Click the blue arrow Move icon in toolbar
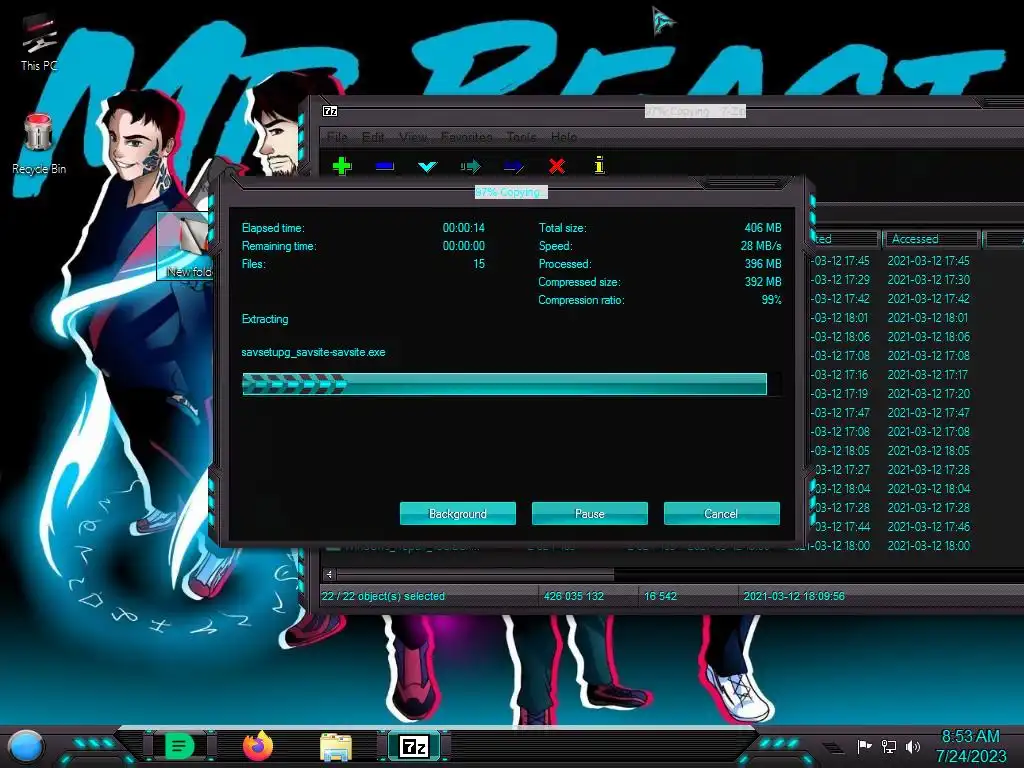Screen dimensions: 1024x768 tap(514, 167)
